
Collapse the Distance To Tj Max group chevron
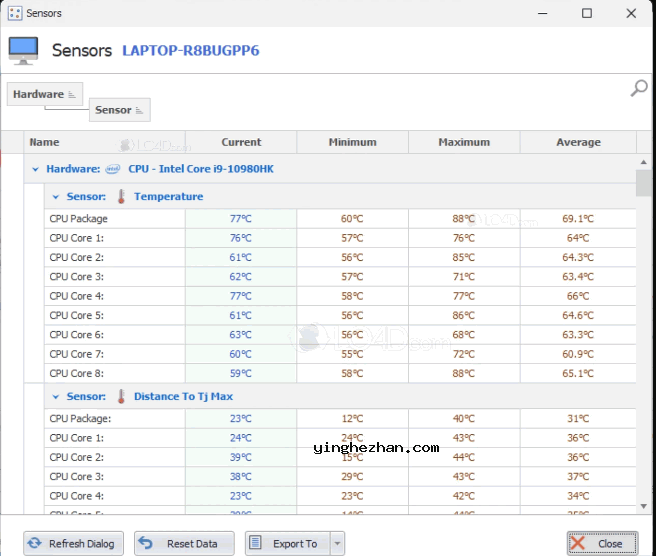pyautogui.click(x=56, y=397)
